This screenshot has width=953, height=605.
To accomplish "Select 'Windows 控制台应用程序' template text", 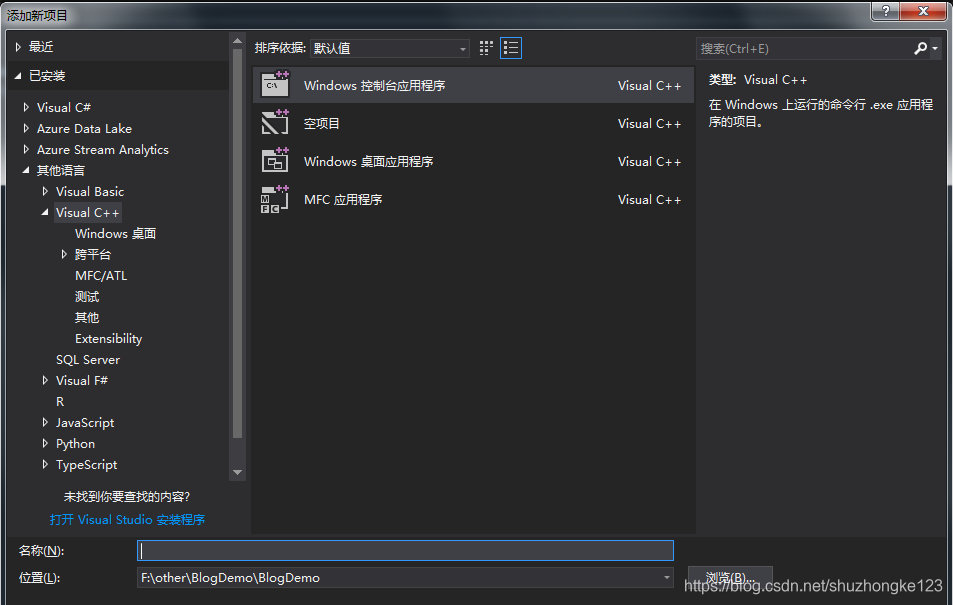I will point(374,86).
